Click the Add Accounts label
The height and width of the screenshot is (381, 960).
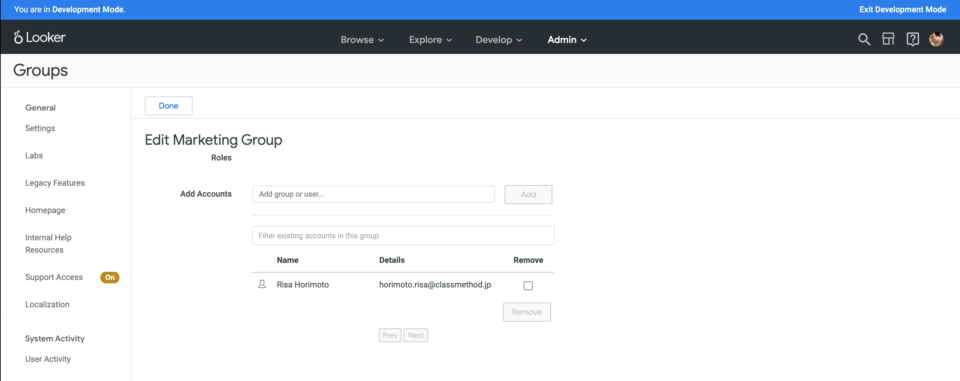206,194
